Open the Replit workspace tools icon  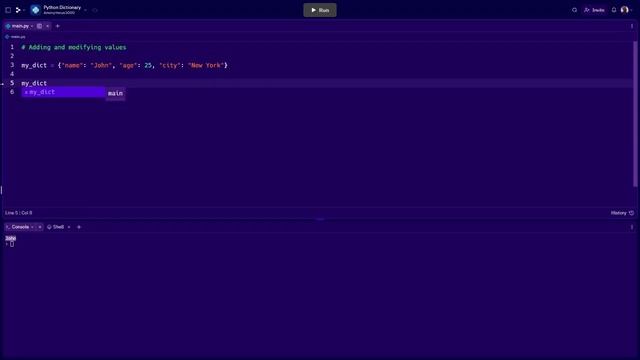[18, 10]
